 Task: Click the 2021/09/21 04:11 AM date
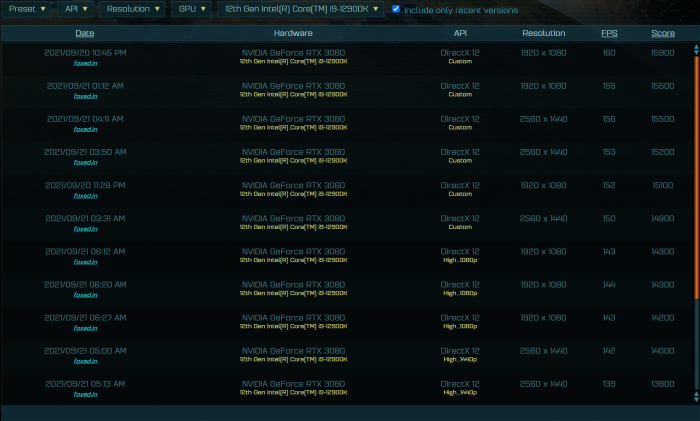[x=85, y=119]
